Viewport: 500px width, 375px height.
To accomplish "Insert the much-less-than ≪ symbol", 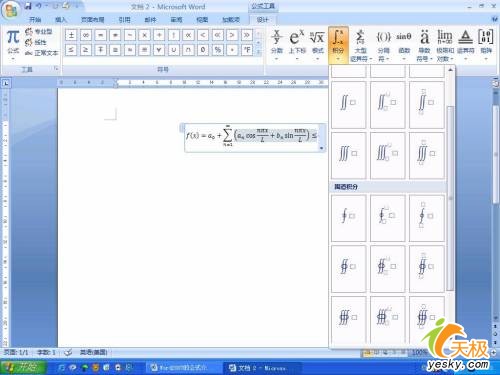I will pyautogui.click(x=218, y=35).
